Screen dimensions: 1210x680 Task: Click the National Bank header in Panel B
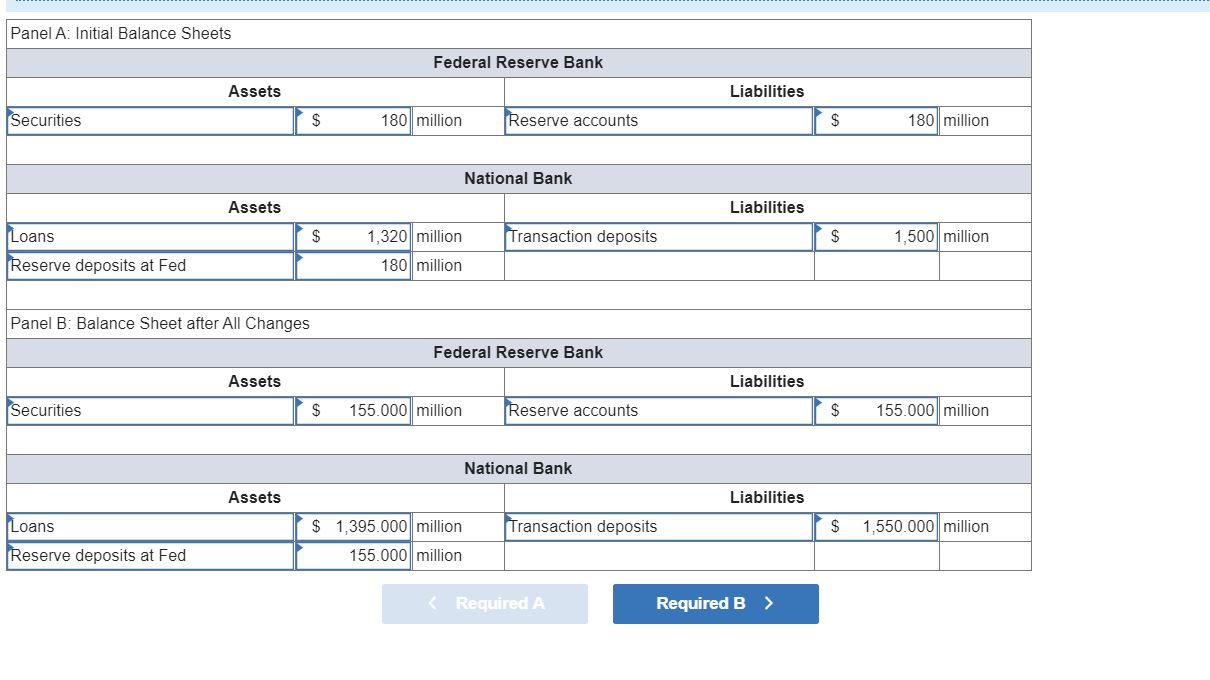click(517, 468)
